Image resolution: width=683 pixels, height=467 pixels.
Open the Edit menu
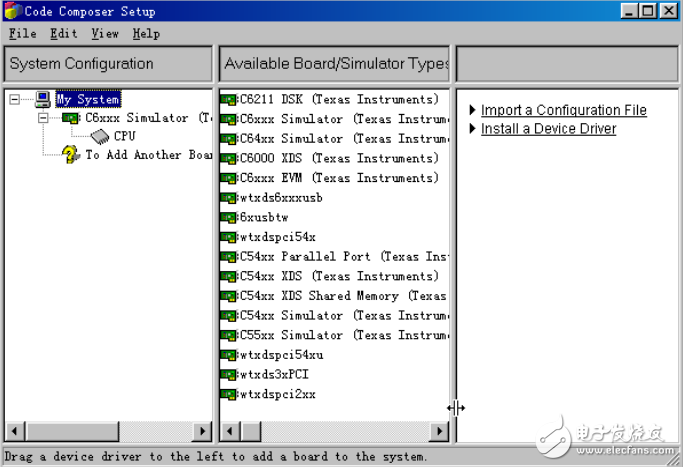[x=64, y=34]
